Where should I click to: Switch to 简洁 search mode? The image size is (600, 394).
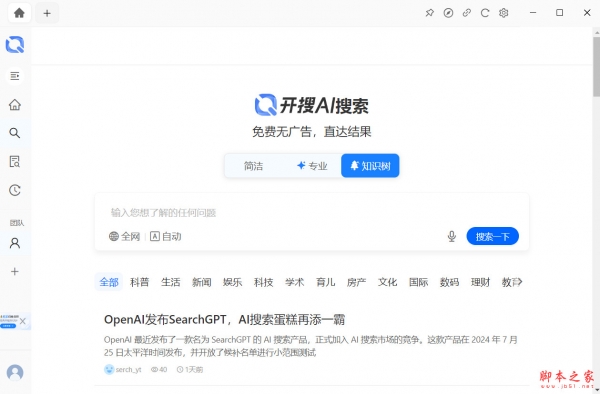[x=253, y=166]
